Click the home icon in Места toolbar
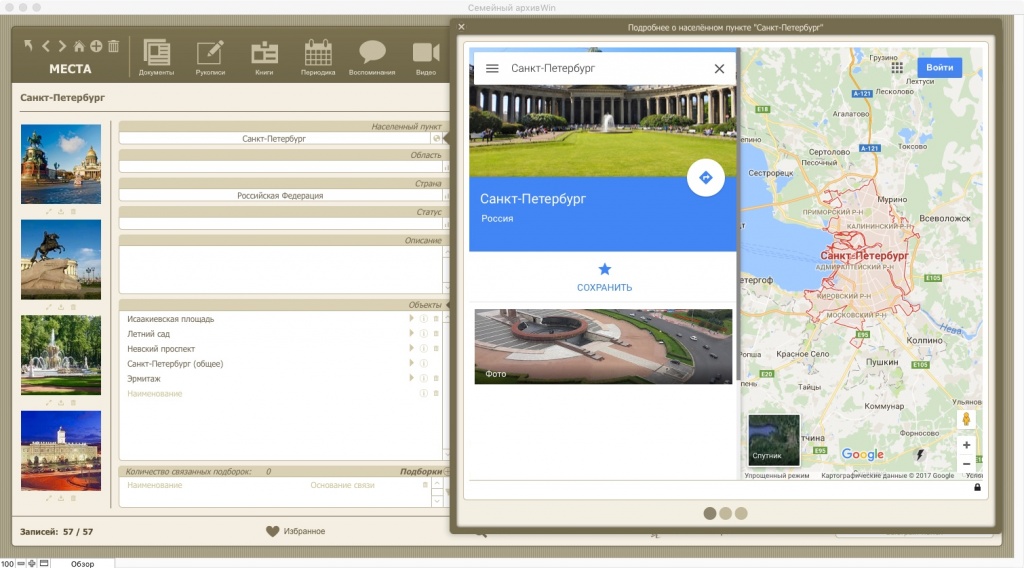Screen dimensions: 1024x568 [x=79, y=46]
